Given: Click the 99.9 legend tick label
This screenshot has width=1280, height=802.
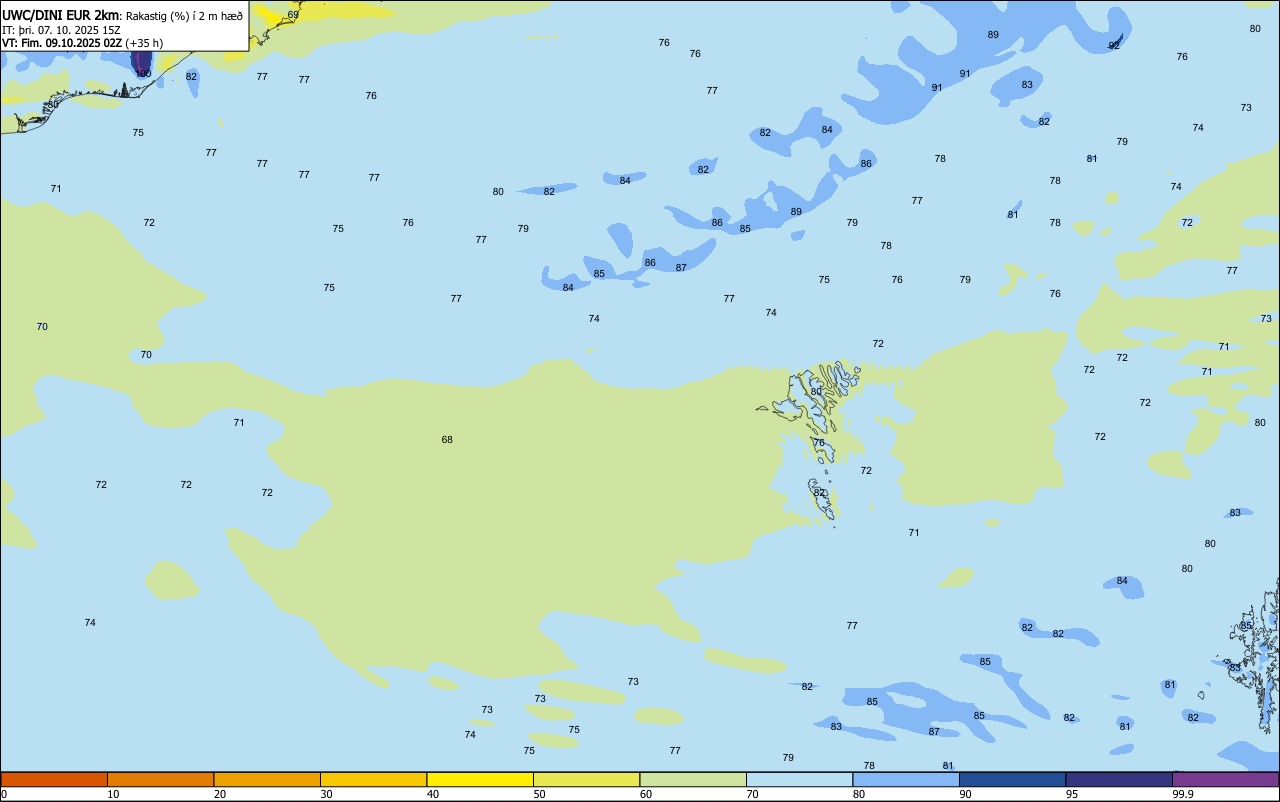Looking at the screenshot, I should click(1183, 794).
